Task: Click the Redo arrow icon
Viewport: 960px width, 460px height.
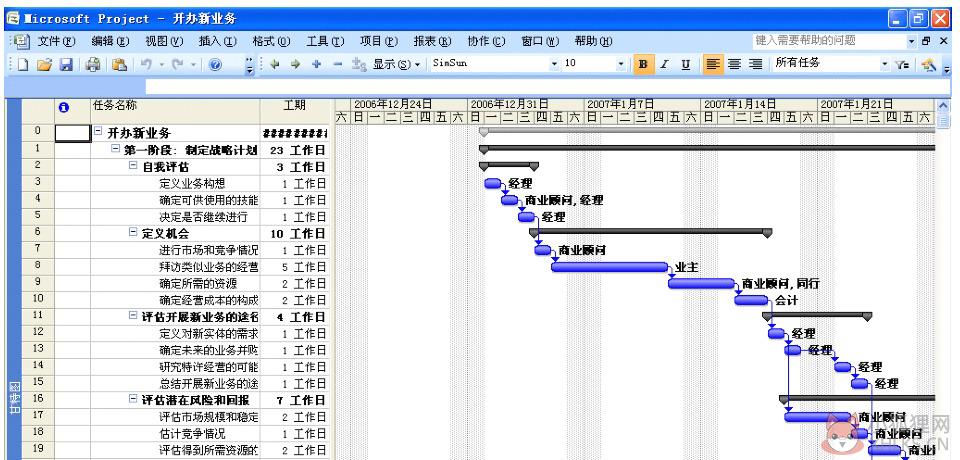Action: [178, 64]
